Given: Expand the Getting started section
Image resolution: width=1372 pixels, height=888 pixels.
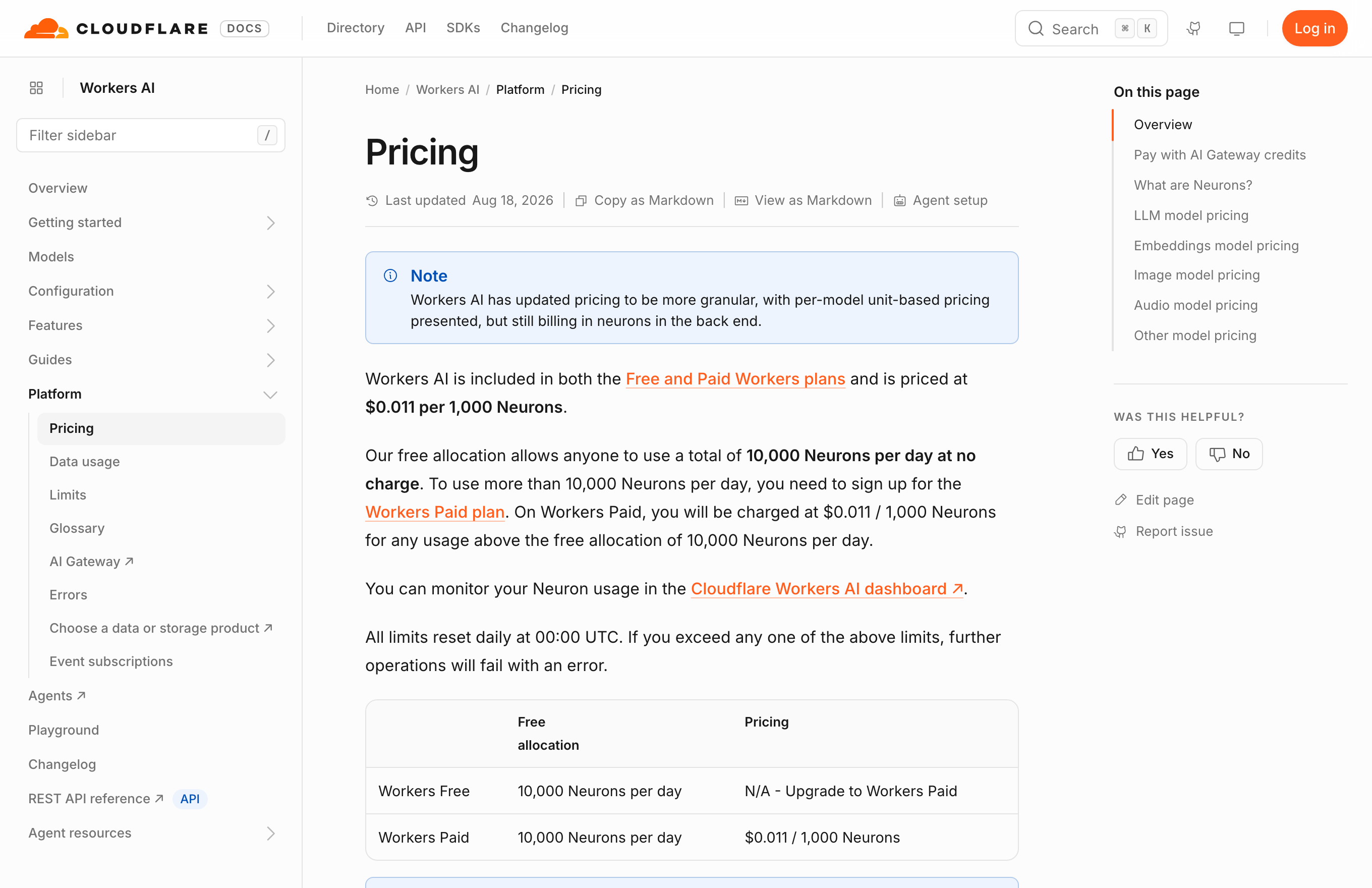Looking at the screenshot, I should pyautogui.click(x=270, y=223).
